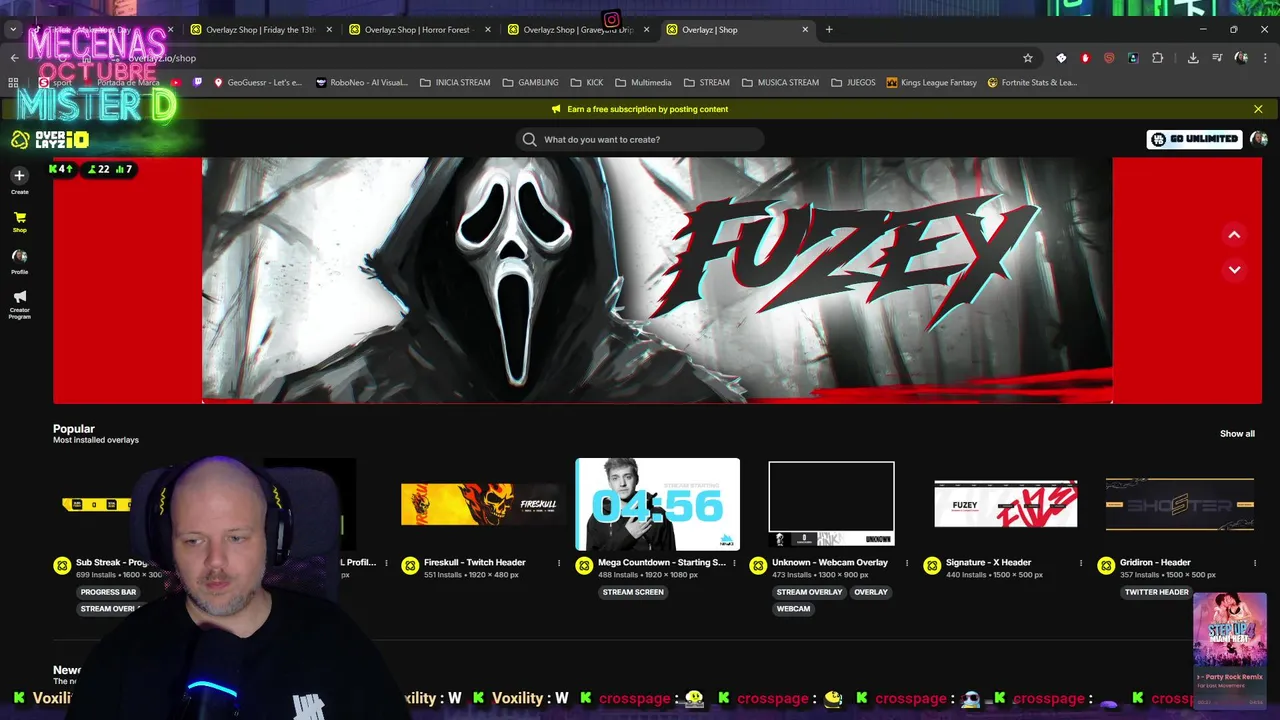The image size is (1280, 720).
Task: Show next banner with down chevron
Action: coord(1234,269)
